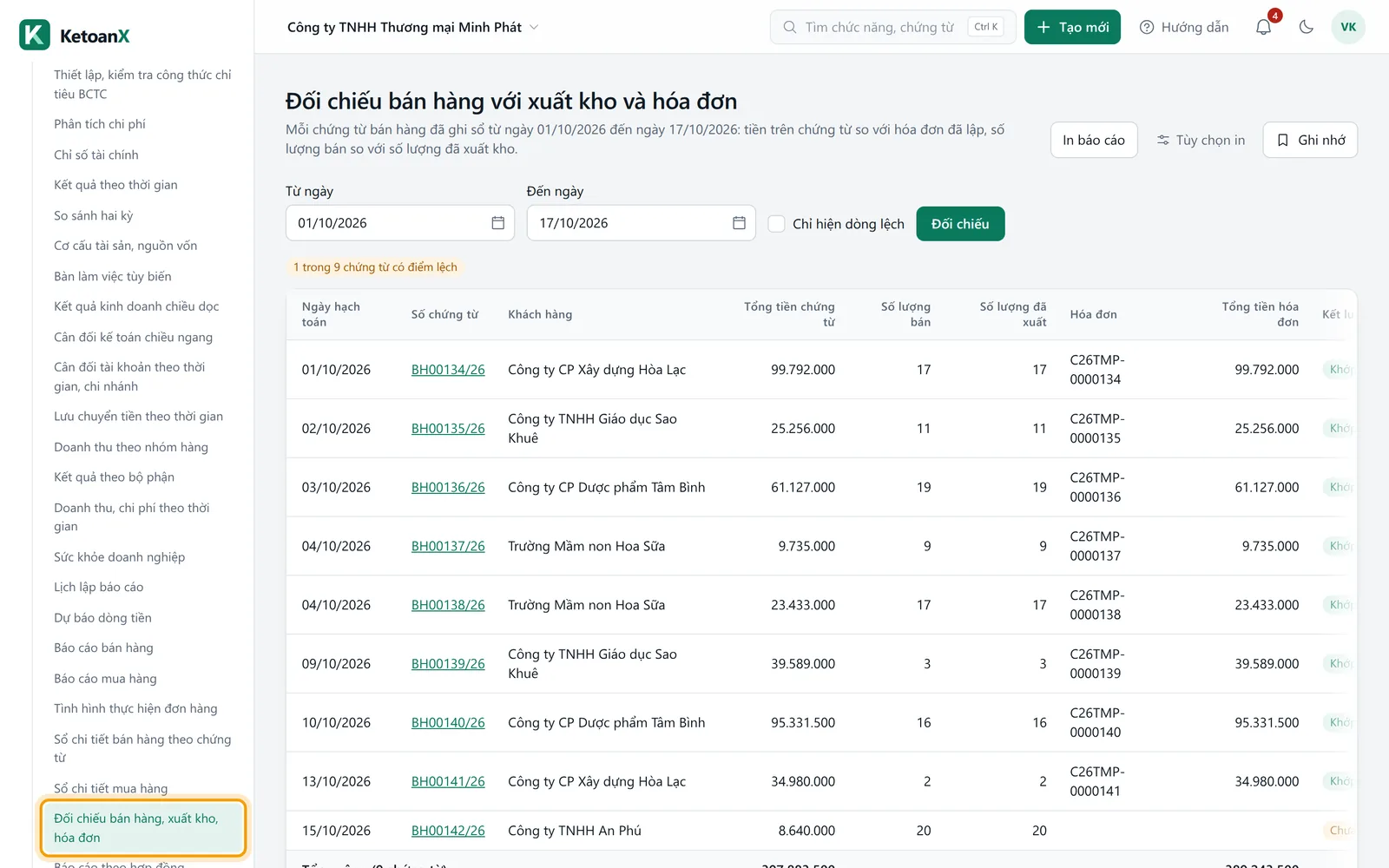Click calendar icon in Đến ngày field
This screenshot has height=868, width=1389.
[x=739, y=223]
